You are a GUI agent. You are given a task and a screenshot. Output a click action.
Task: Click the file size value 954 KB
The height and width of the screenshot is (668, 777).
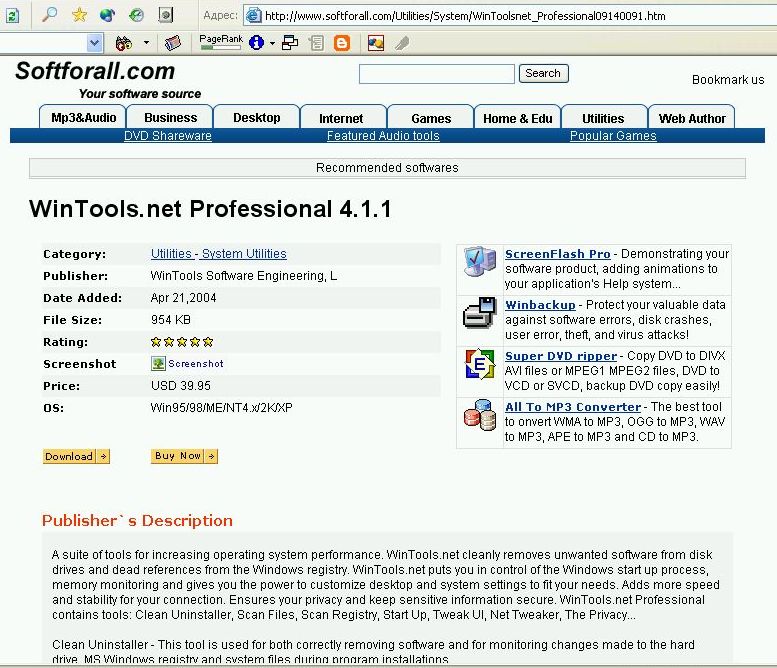tap(171, 320)
